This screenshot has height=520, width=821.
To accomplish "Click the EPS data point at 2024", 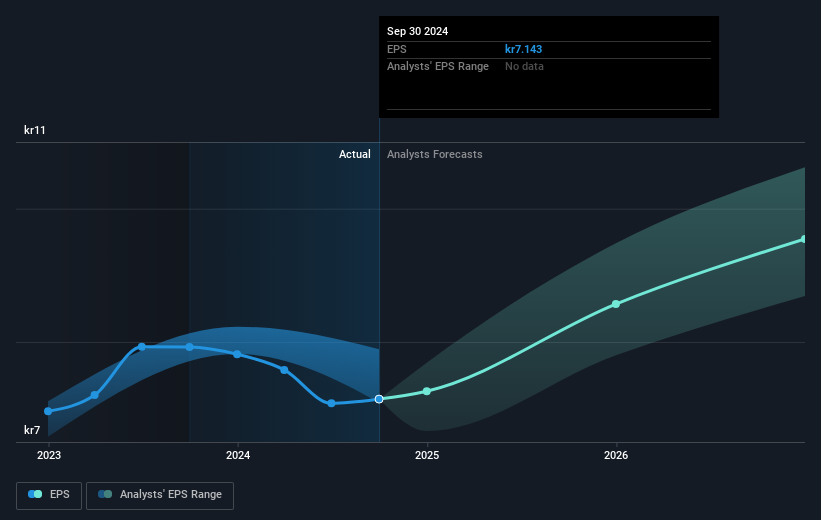I will pos(237,355).
